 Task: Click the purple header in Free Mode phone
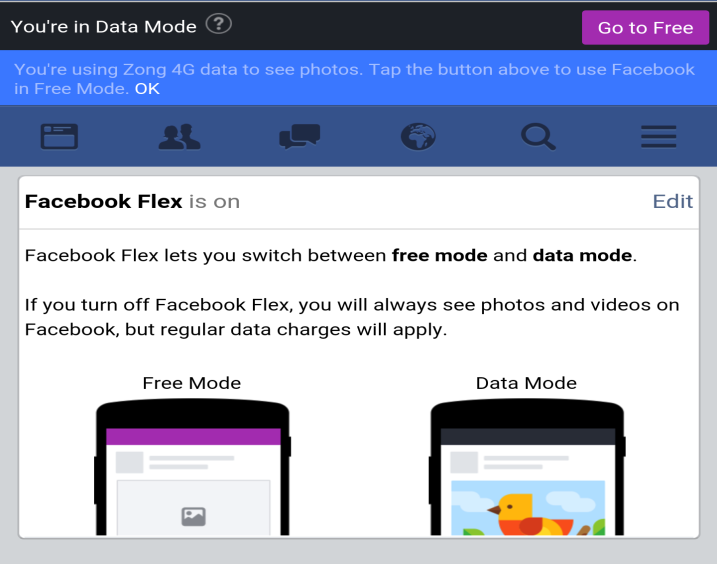(193, 436)
